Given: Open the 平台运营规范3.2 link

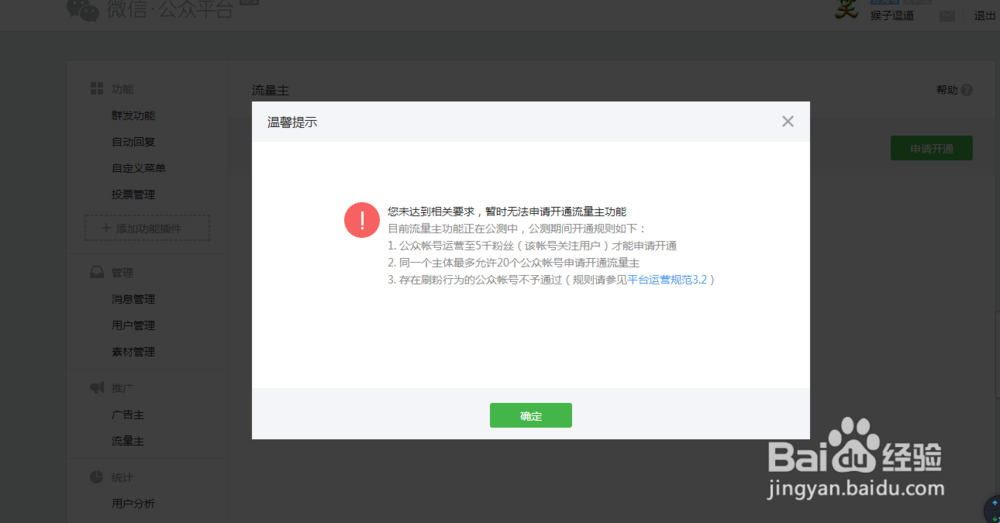Looking at the screenshot, I should pos(667,279).
